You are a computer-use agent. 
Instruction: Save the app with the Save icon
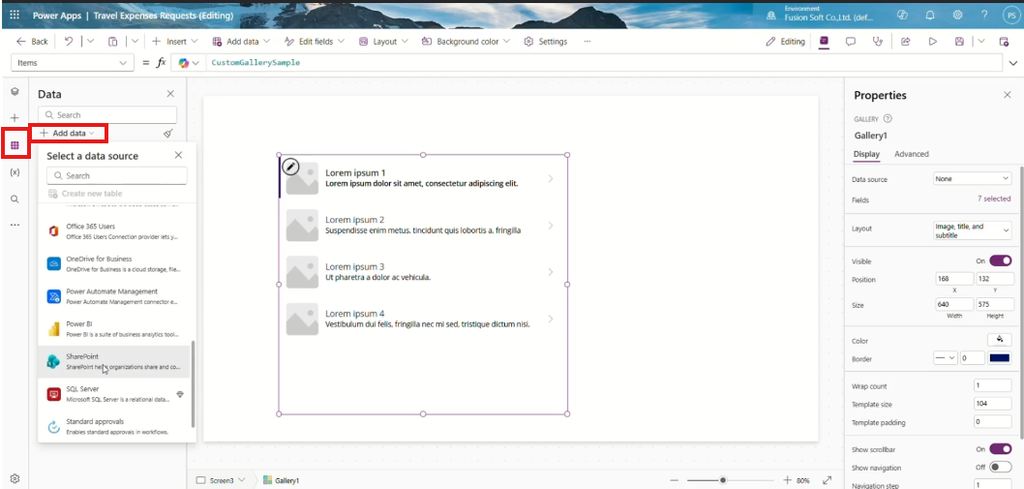point(959,41)
